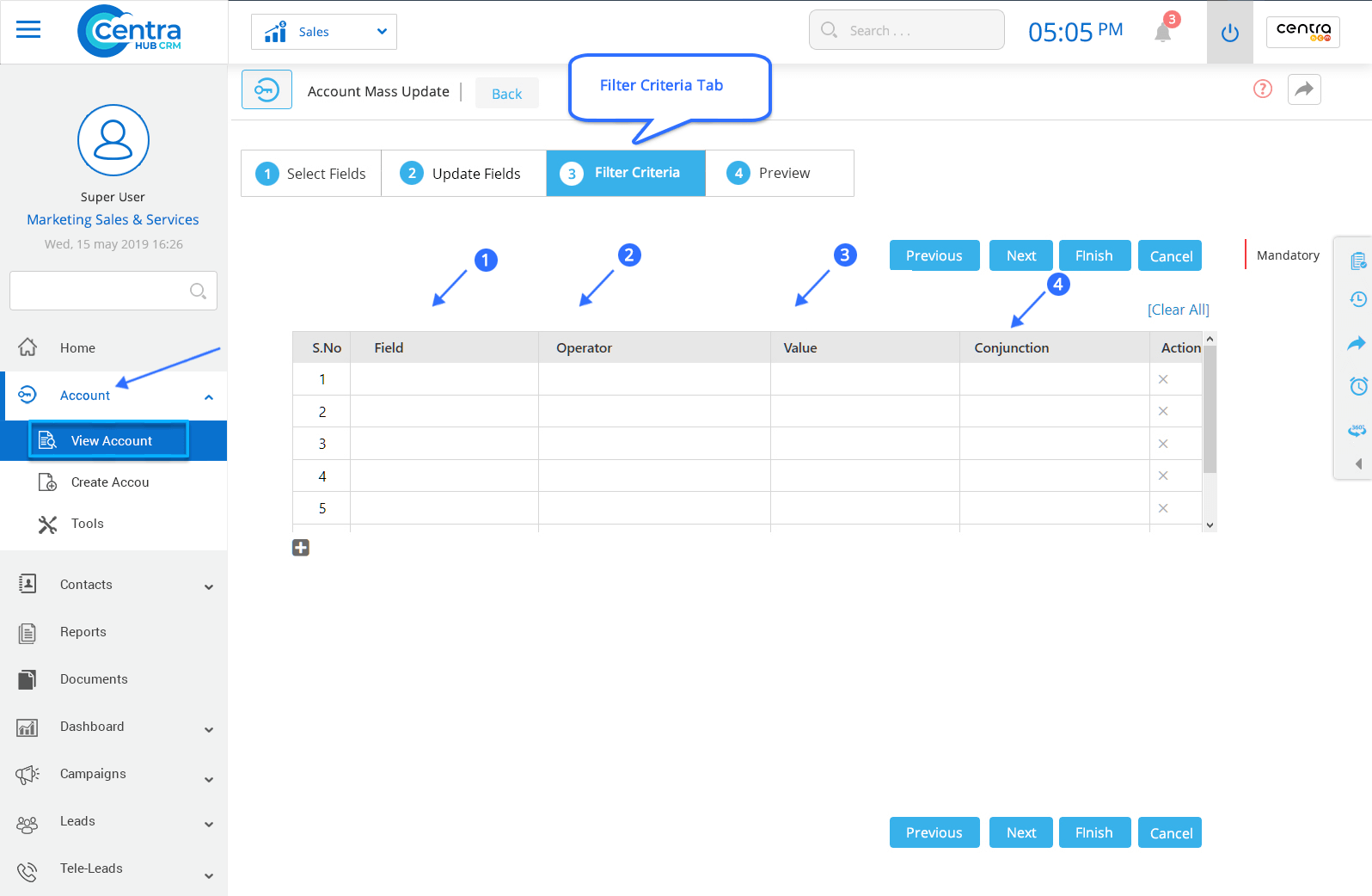Click the Field cell in row 1
The height and width of the screenshot is (896, 1372).
point(444,379)
